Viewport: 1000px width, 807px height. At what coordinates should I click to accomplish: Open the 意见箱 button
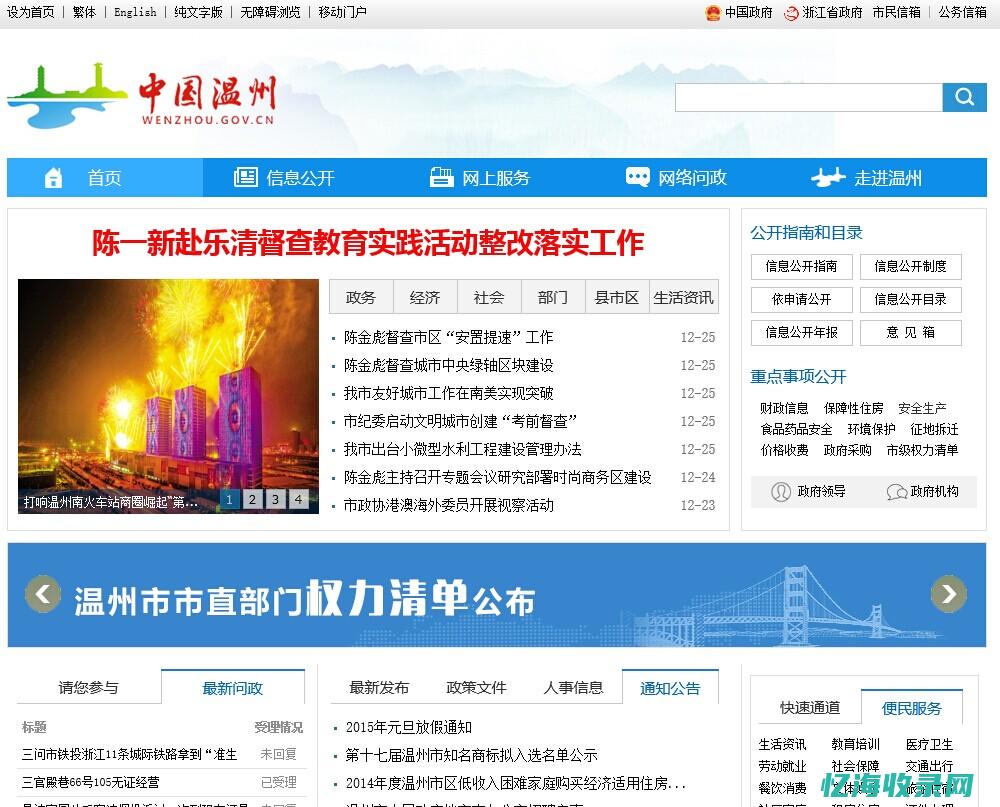(x=911, y=333)
